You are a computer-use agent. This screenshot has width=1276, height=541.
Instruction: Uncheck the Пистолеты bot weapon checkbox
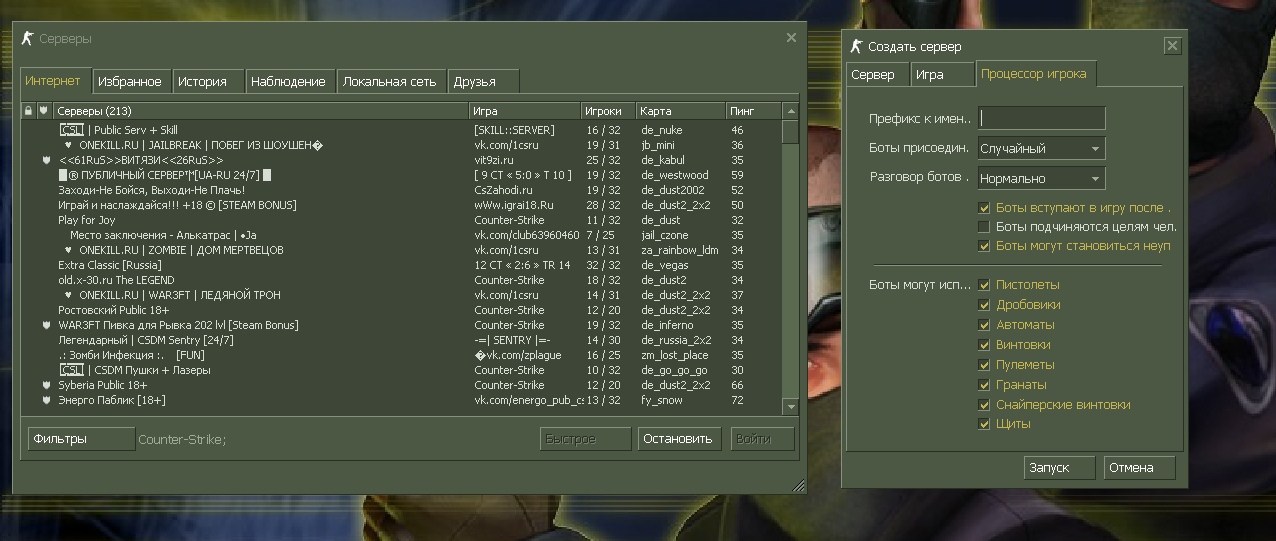pos(984,285)
